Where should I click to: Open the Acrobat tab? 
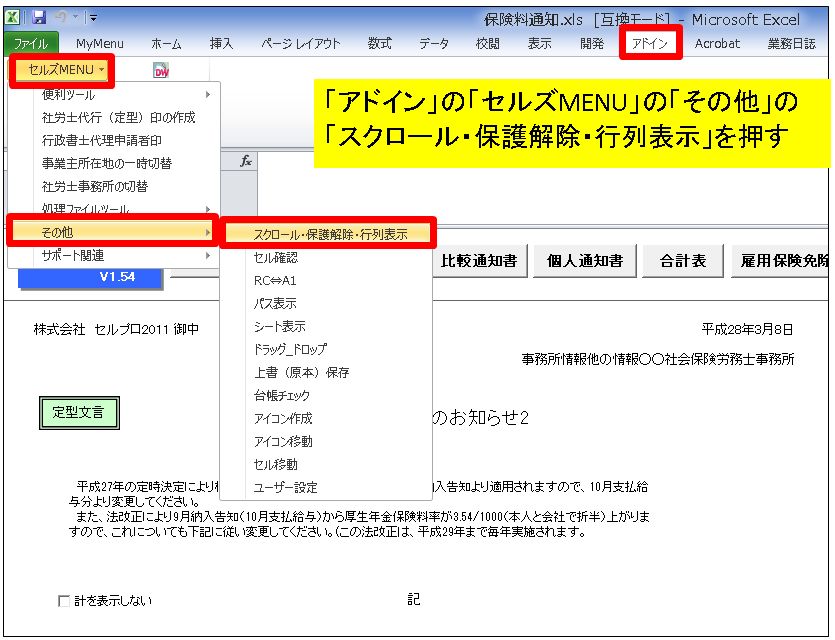click(717, 44)
